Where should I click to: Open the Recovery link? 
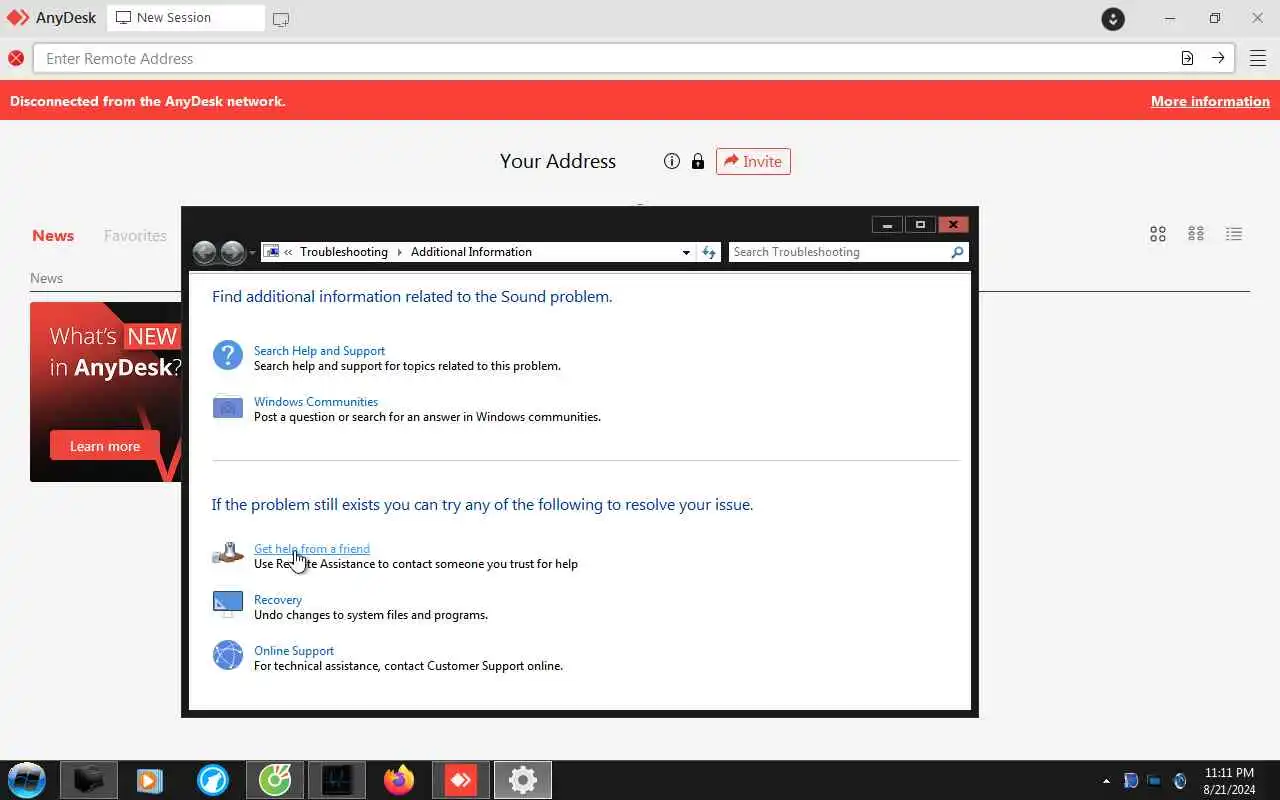click(x=278, y=600)
